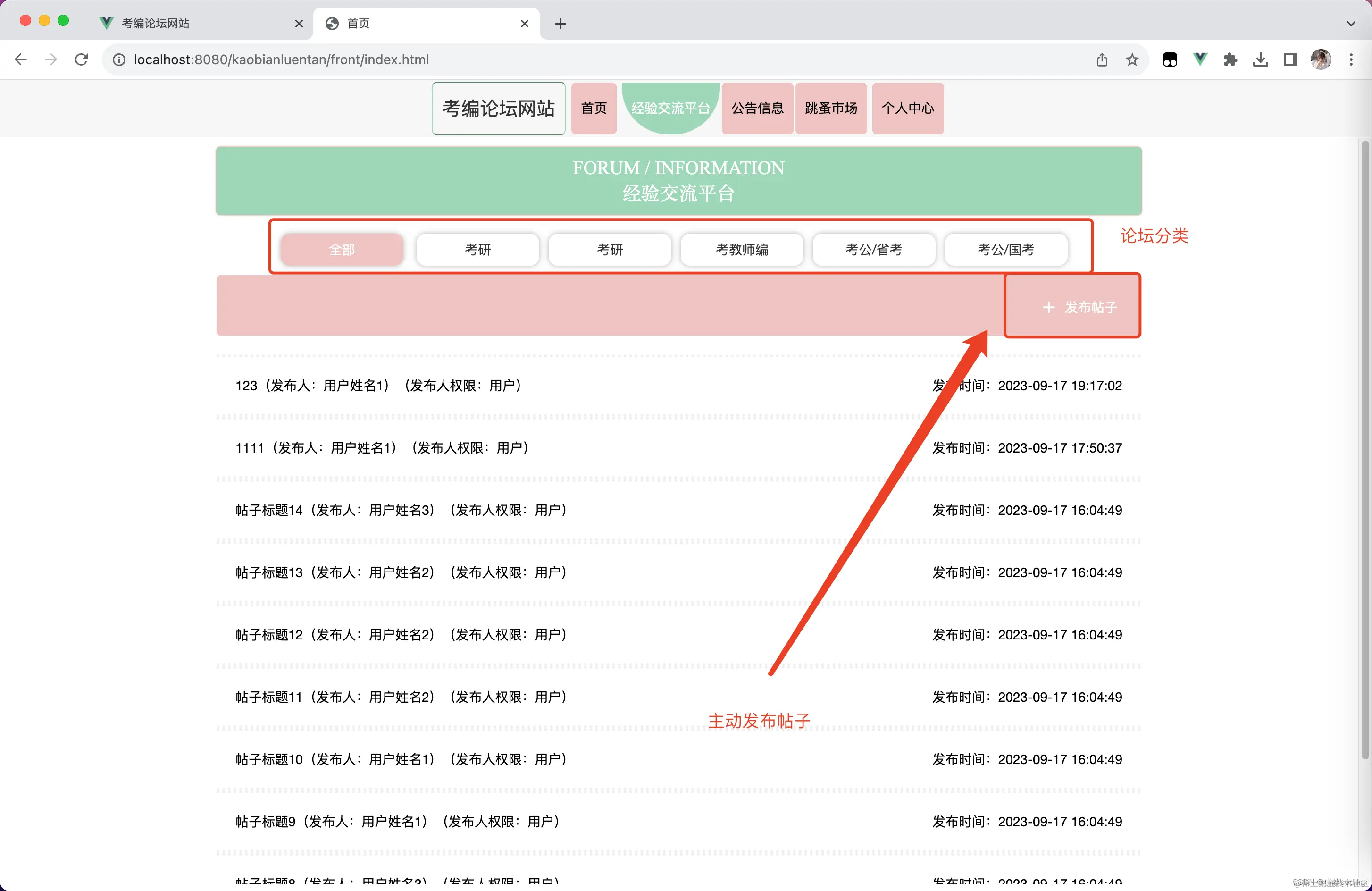Screen dimensions: 1372x891
Task: Select the 全部 category filter
Action: (x=342, y=250)
